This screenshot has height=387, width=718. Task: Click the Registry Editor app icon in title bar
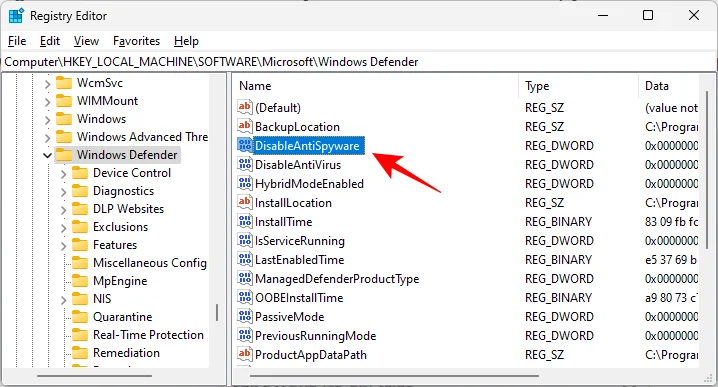coord(16,16)
